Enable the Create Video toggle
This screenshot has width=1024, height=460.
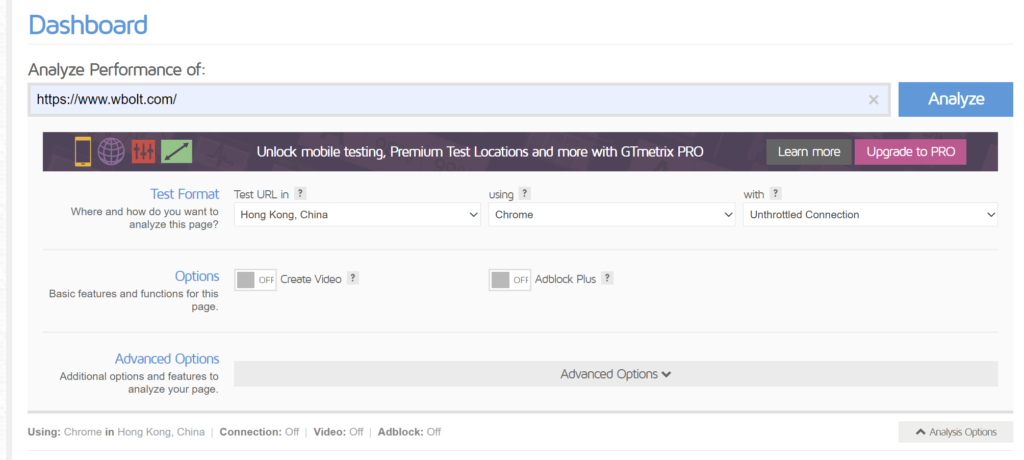[x=256, y=280]
